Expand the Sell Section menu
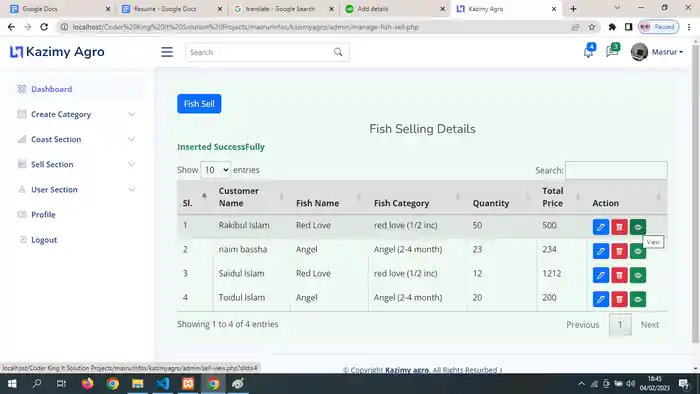The width and height of the screenshot is (700, 394). 76,164
